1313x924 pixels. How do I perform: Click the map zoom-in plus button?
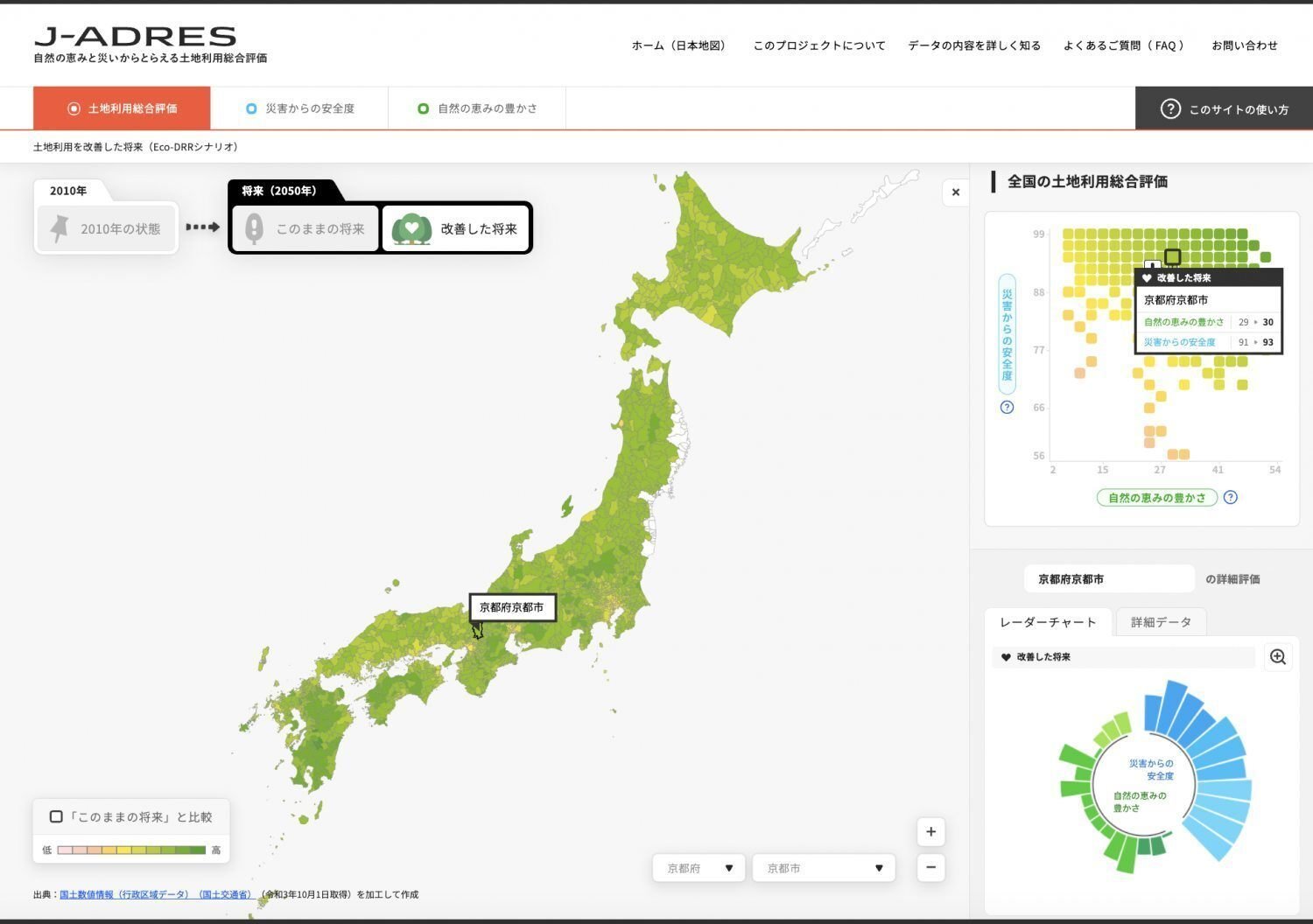point(930,831)
